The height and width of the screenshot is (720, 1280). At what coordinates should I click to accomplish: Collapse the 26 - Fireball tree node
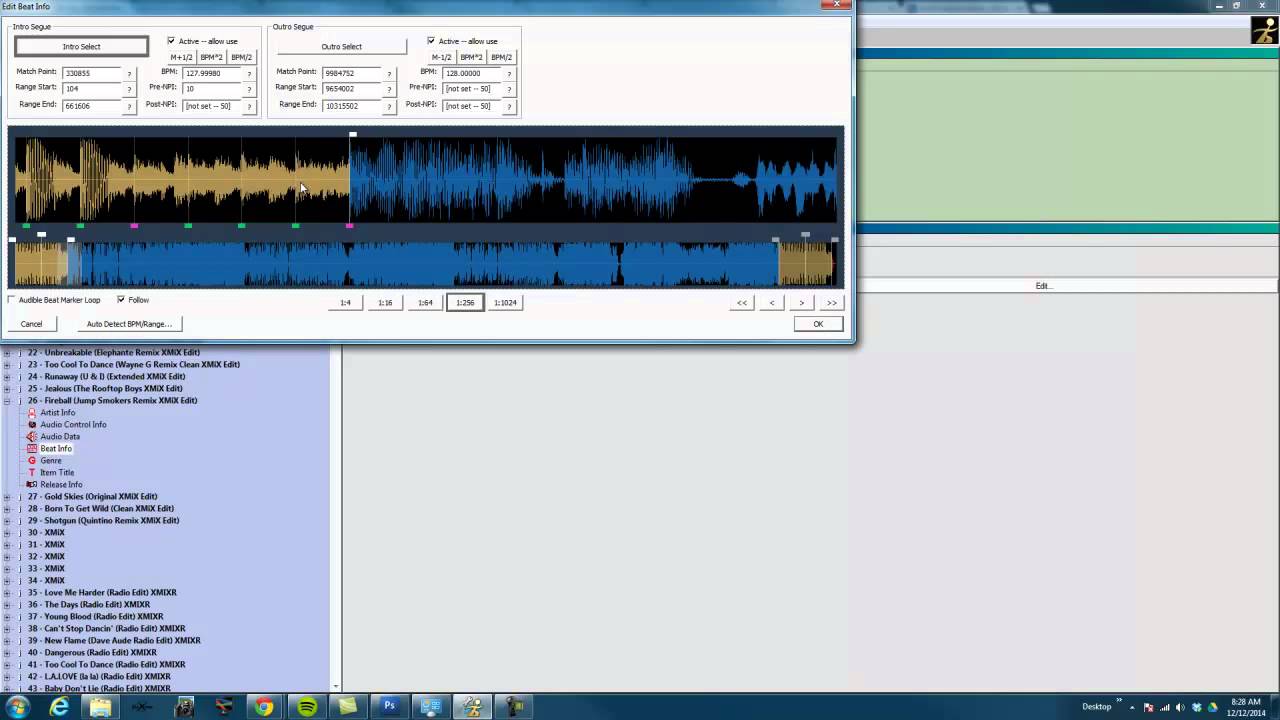7,400
